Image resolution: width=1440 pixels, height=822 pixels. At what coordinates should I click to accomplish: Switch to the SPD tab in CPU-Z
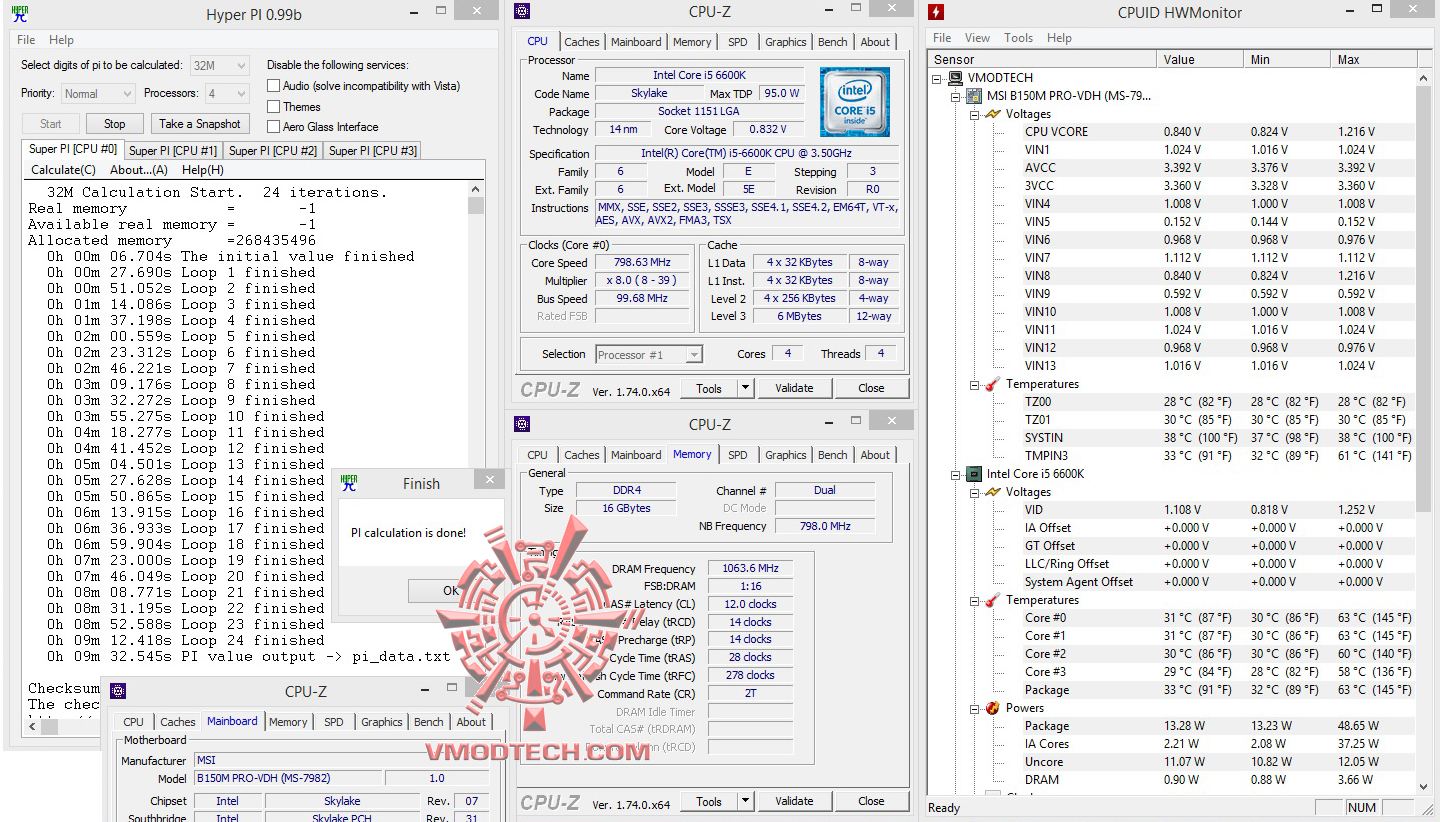coord(739,41)
